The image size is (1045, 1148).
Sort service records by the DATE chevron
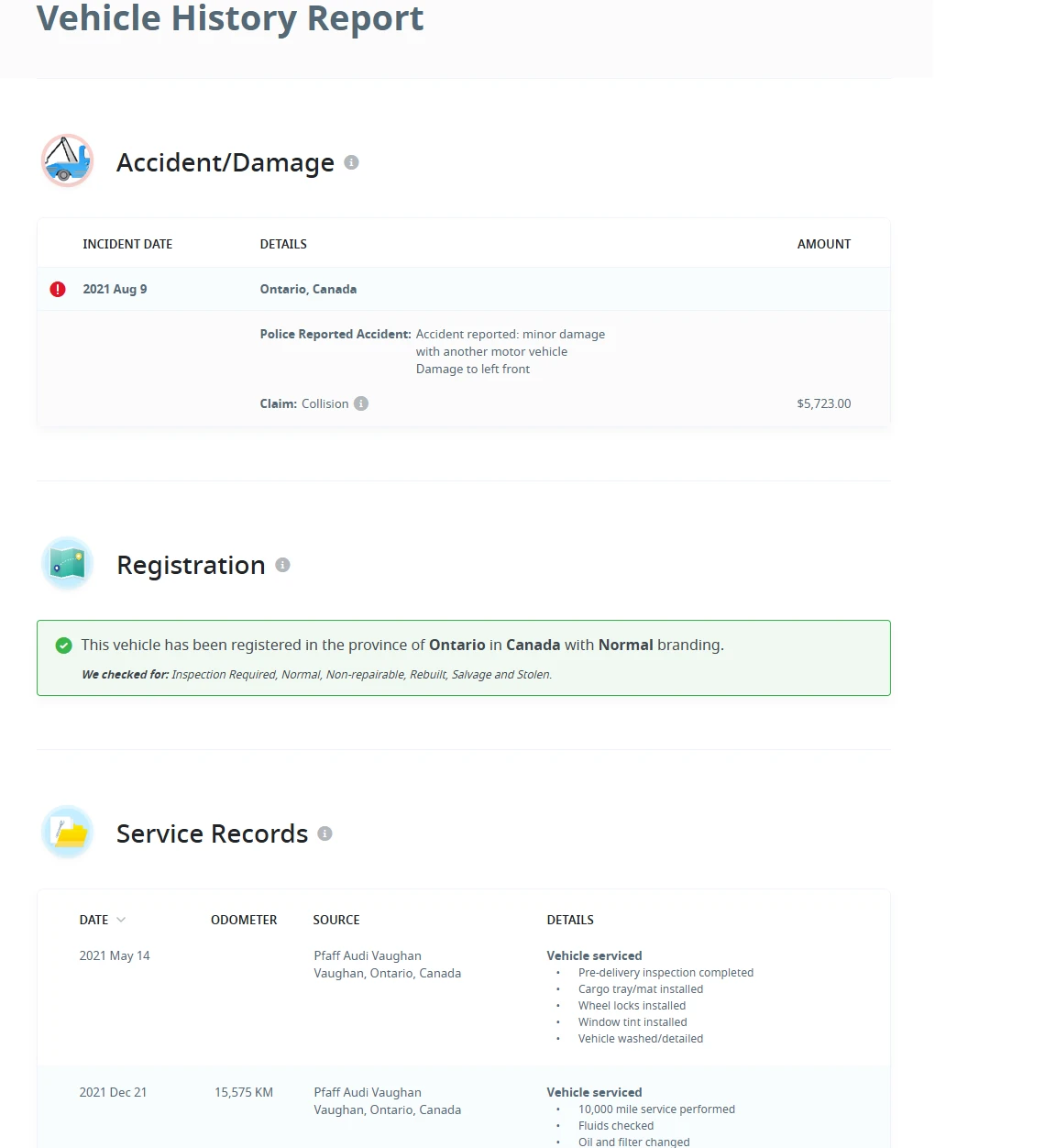(x=121, y=920)
